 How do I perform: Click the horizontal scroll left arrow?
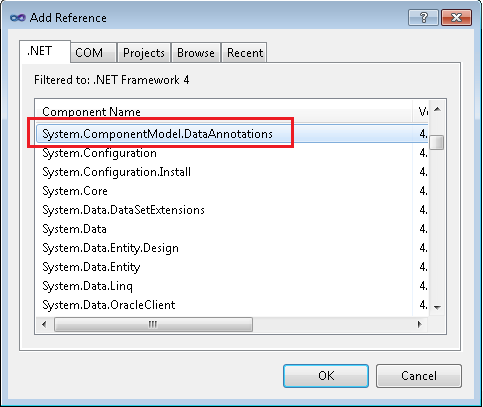click(x=44, y=324)
